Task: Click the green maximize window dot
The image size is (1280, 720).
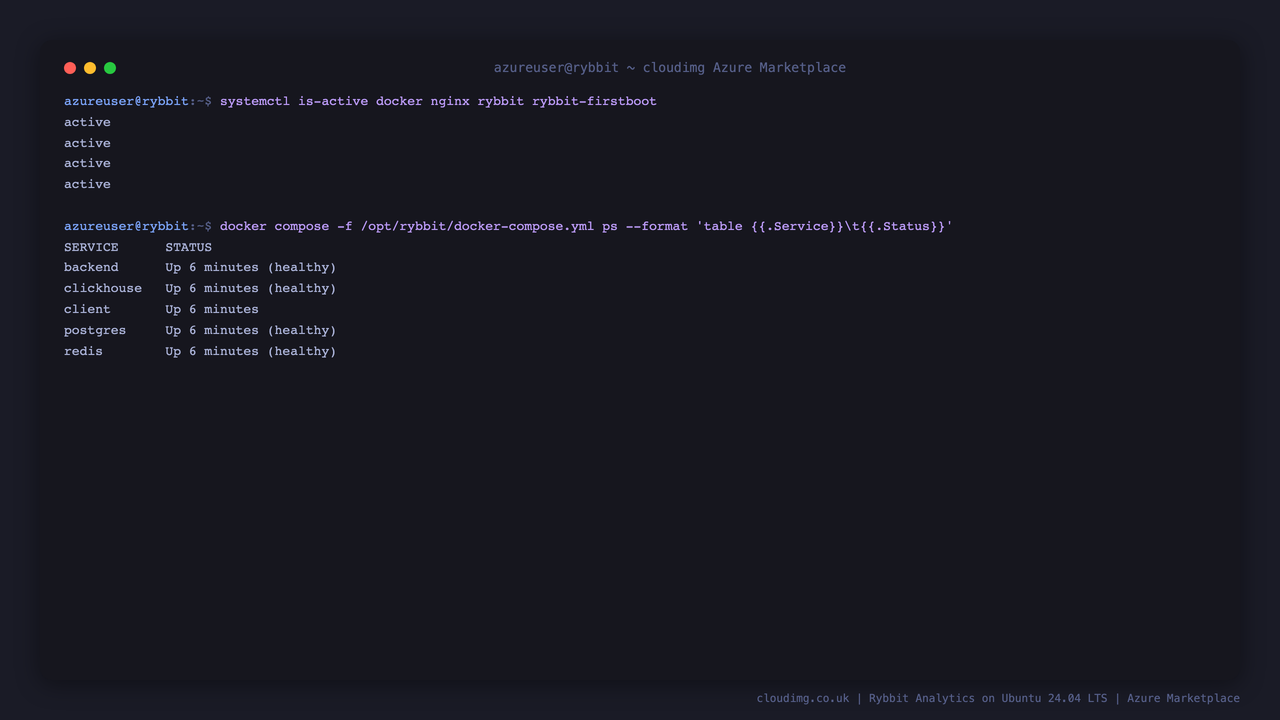Action: (x=110, y=68)
